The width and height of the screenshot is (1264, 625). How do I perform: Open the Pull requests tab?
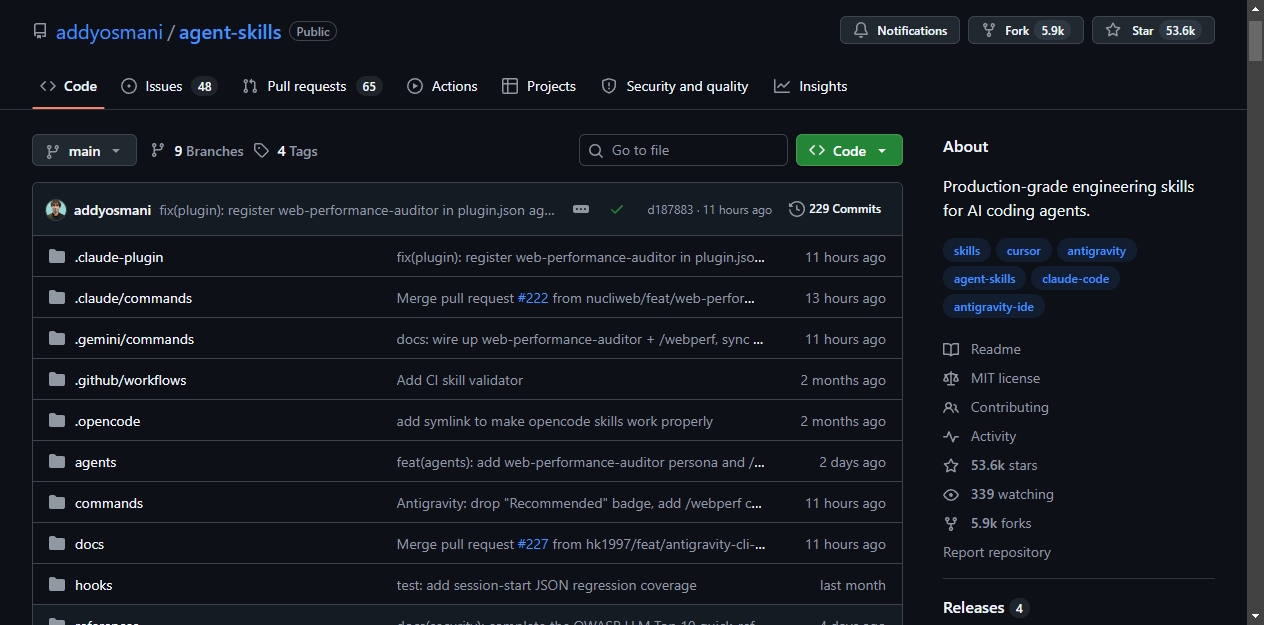pyautogui.click(x=312, y=87)
